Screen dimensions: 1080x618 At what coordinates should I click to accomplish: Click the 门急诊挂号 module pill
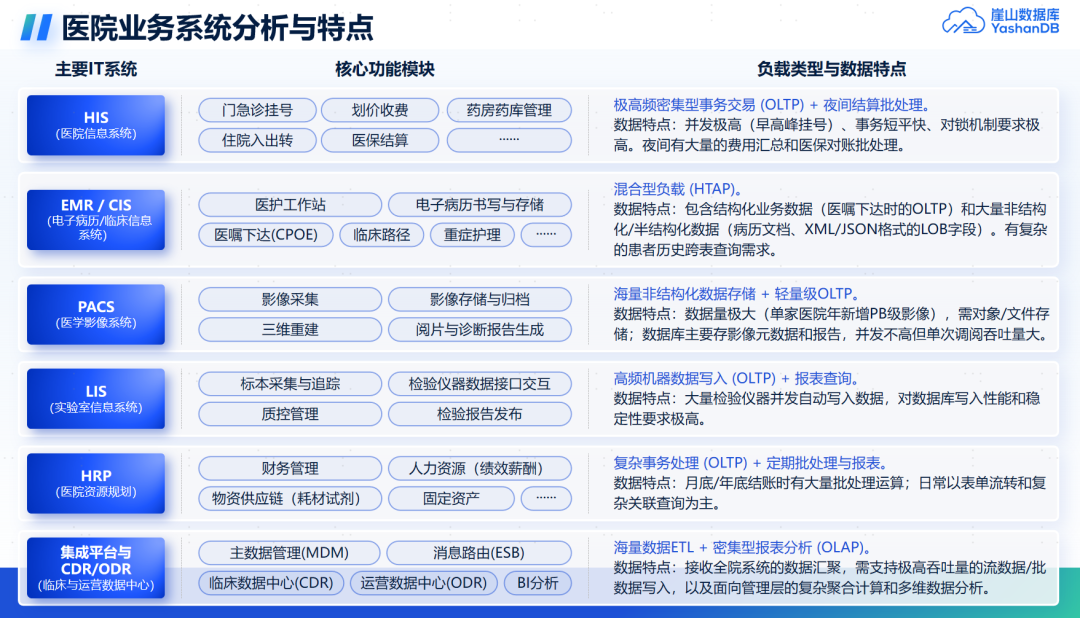tap(258, 110)
